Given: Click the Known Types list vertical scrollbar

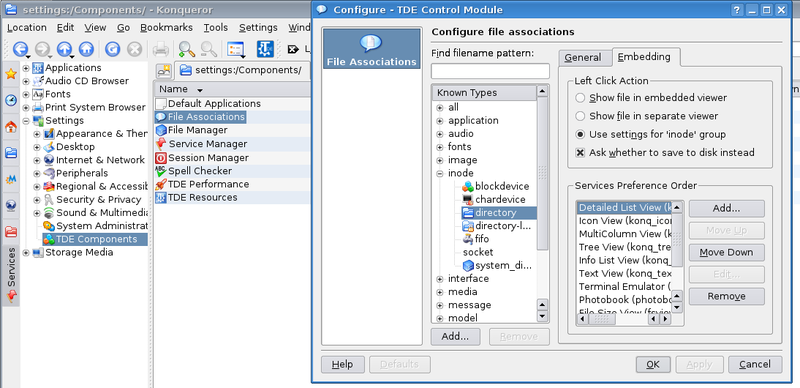Looking at the screenshot, I should point(542,204).
